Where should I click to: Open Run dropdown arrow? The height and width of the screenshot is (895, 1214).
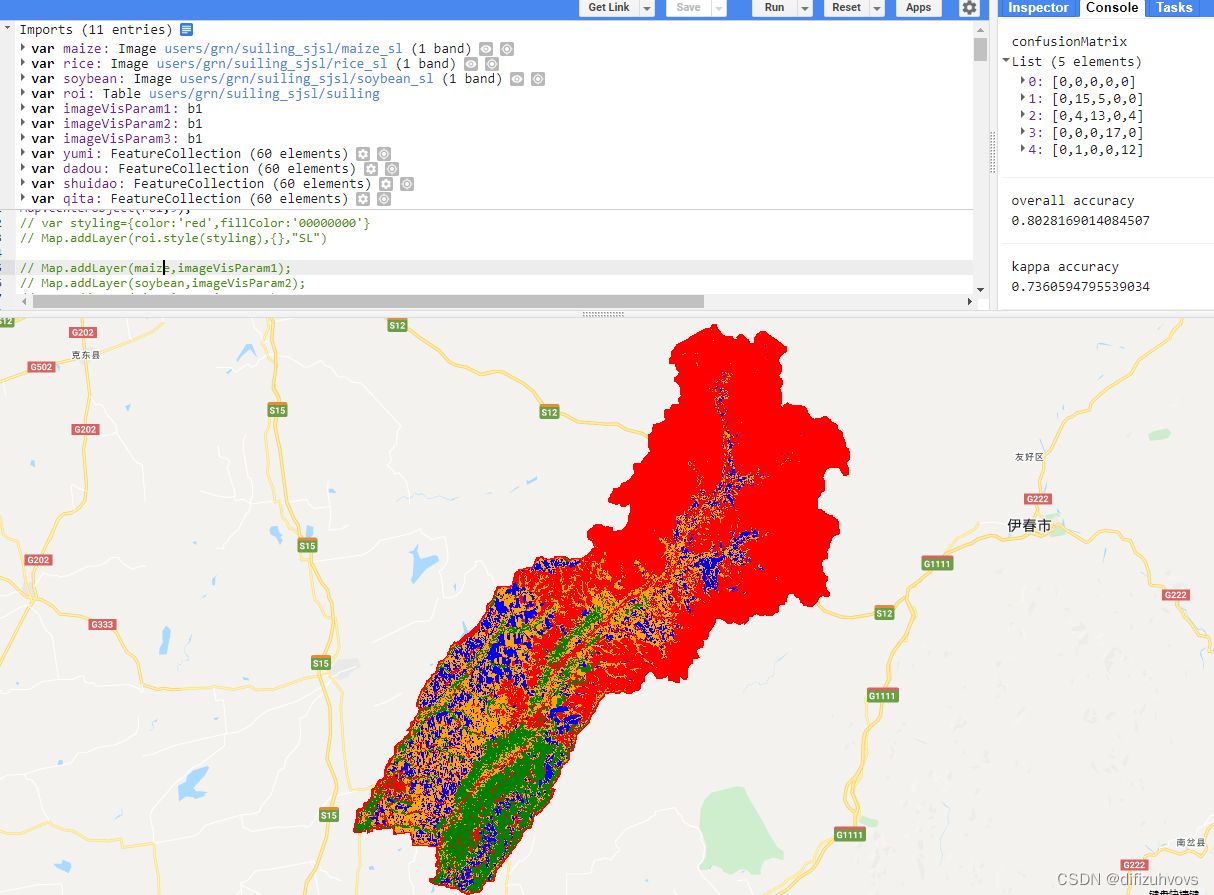(x=805, y=8)
